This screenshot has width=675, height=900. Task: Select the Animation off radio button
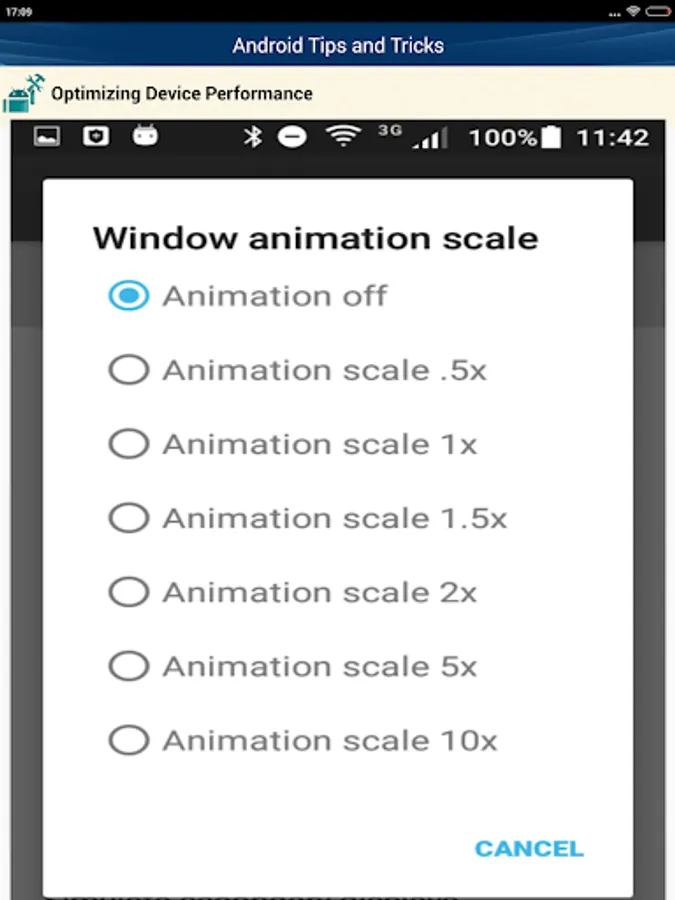129,296
